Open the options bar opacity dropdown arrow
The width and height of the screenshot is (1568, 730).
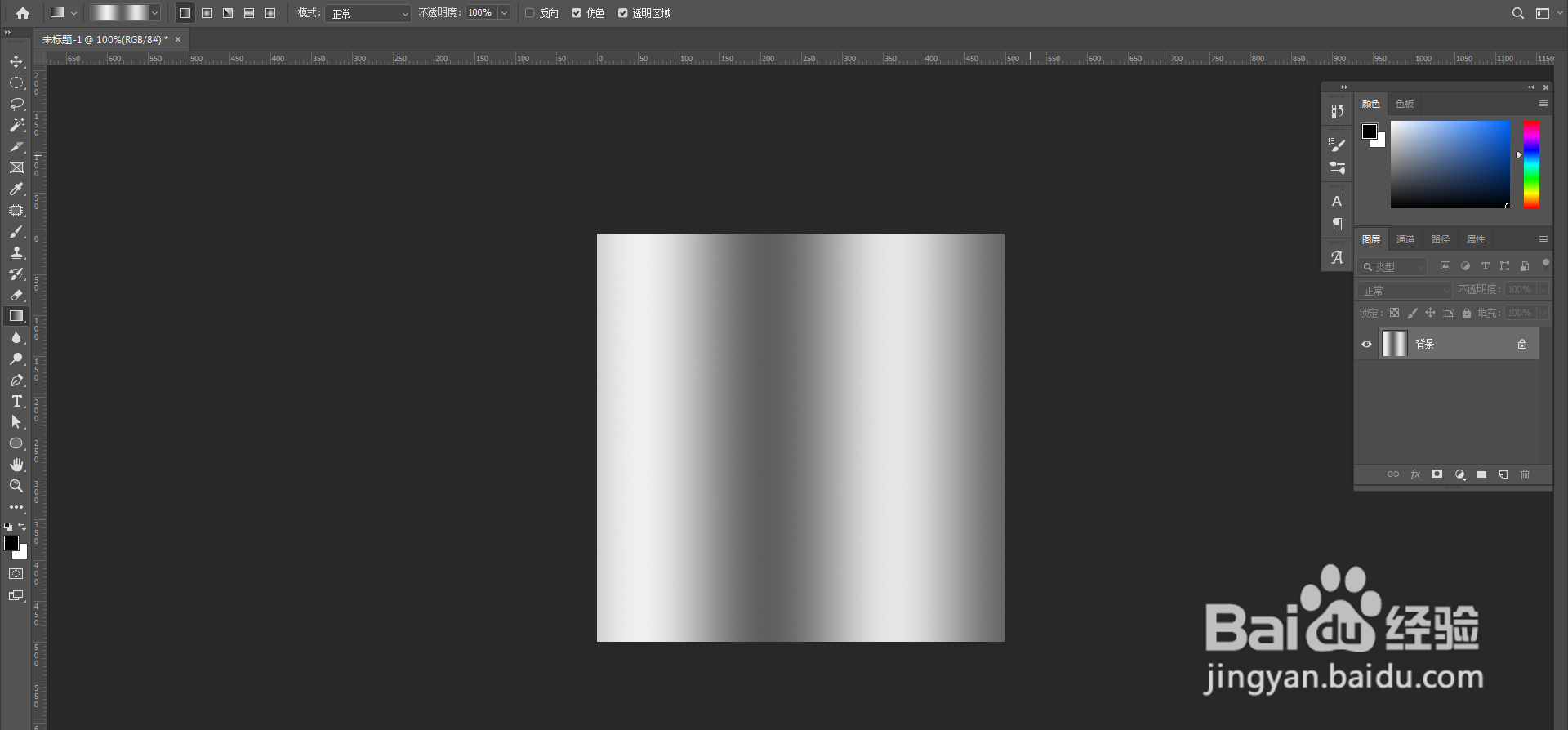[x=504, y=13]
